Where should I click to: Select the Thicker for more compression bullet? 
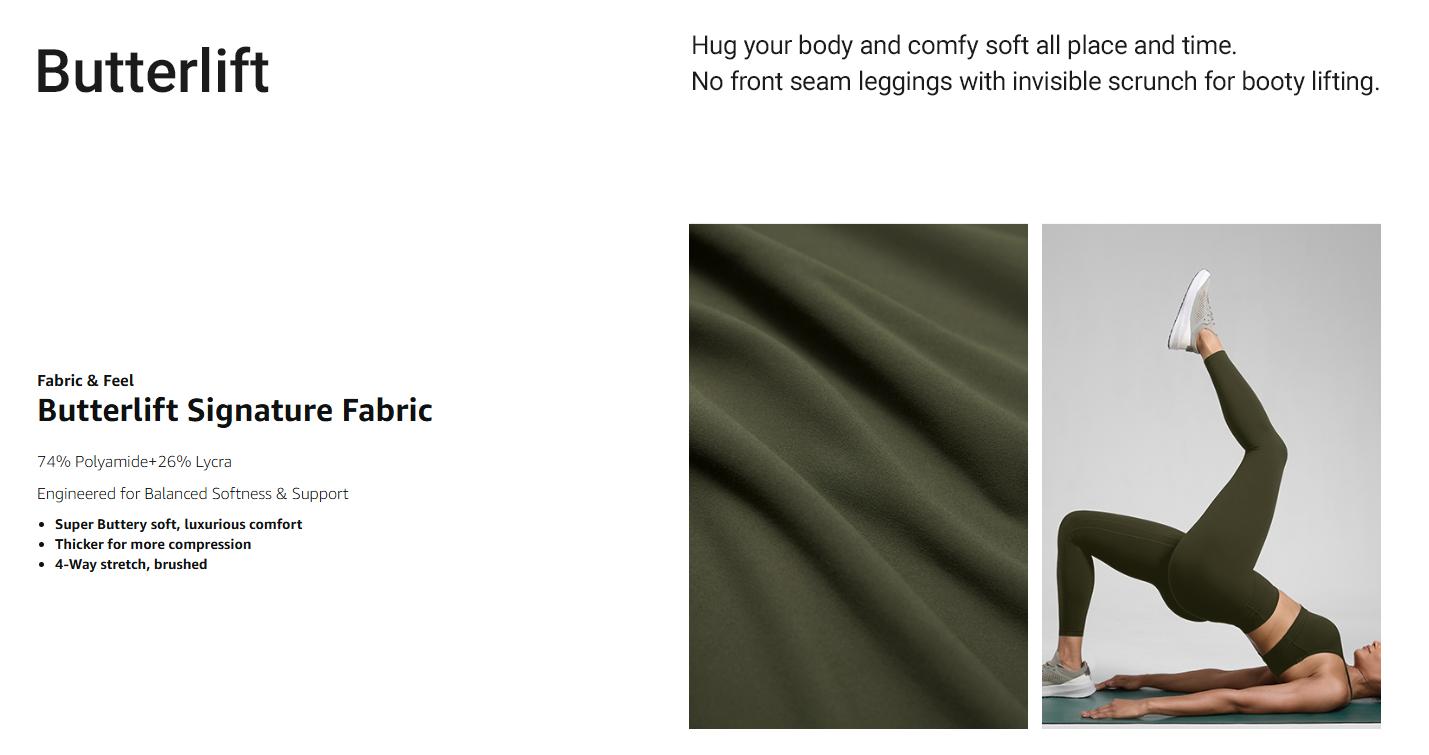point(153,544)
